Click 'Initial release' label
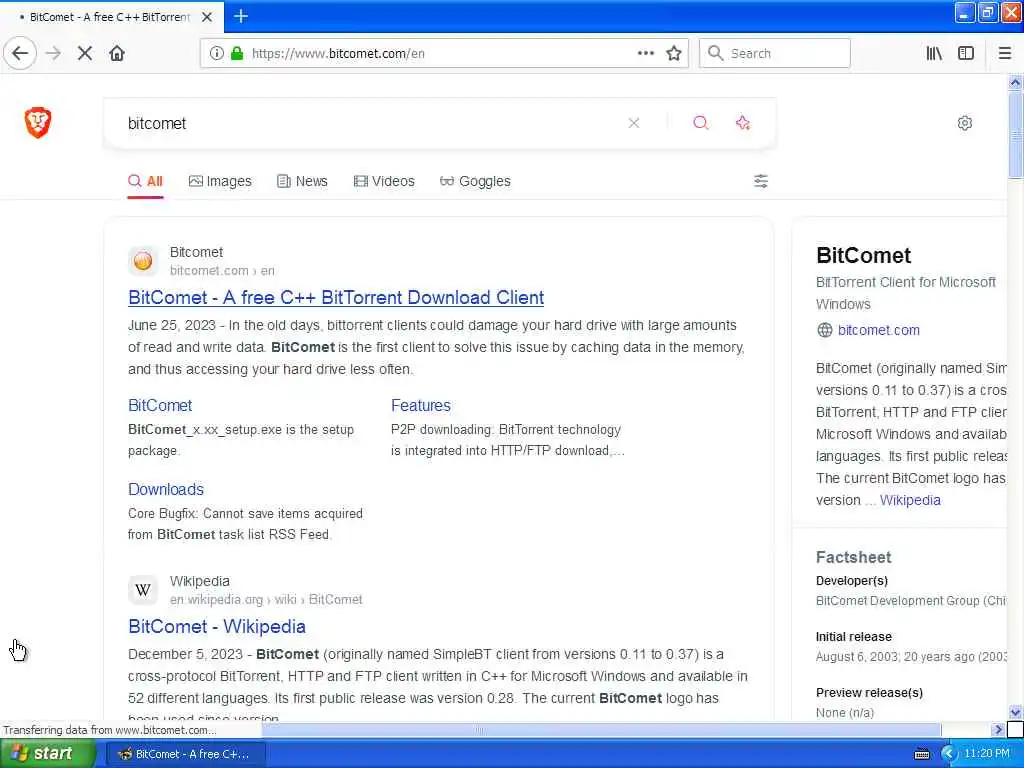The image size is (1024, 768). 854,637
